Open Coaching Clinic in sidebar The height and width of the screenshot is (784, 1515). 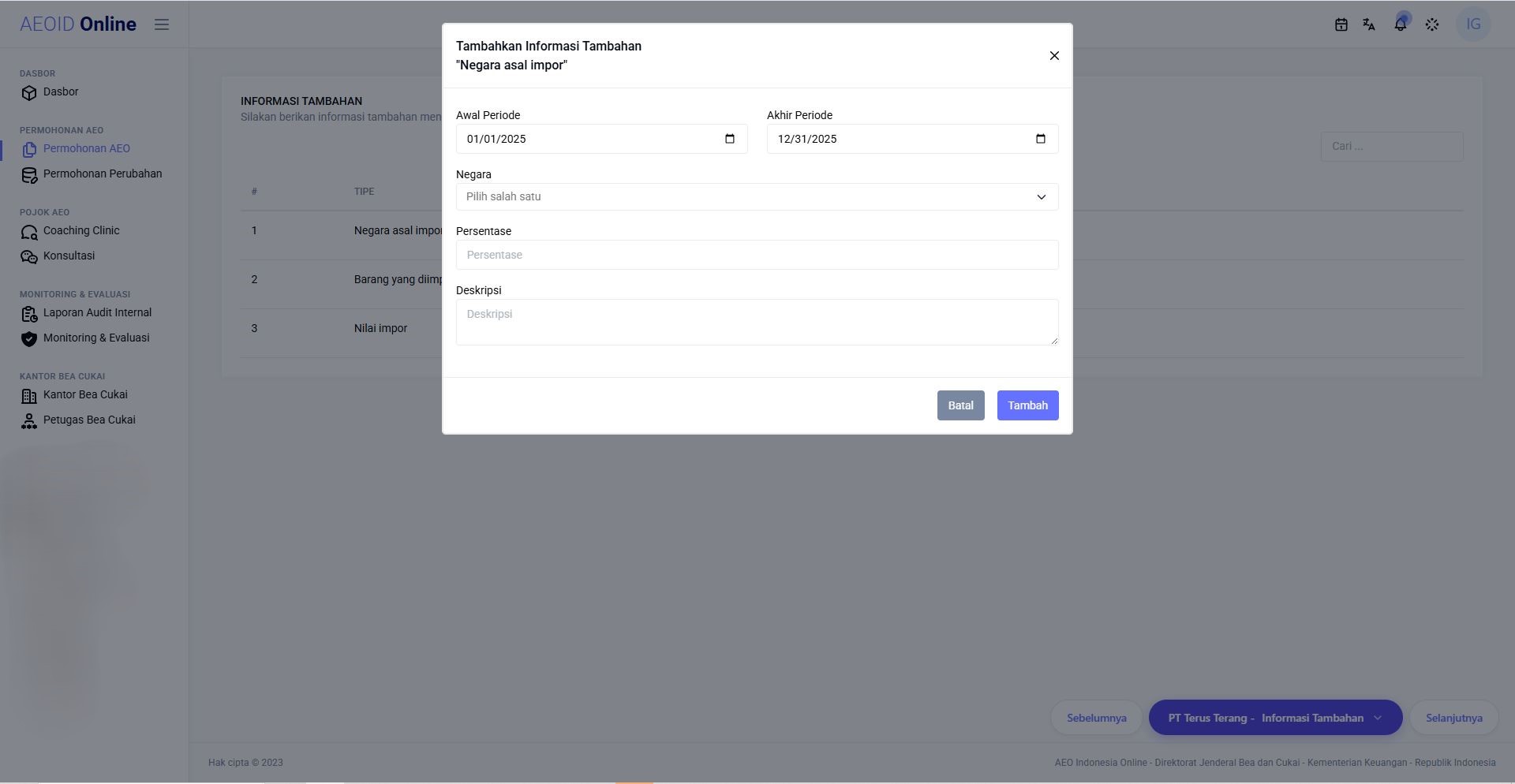point(81,231)
